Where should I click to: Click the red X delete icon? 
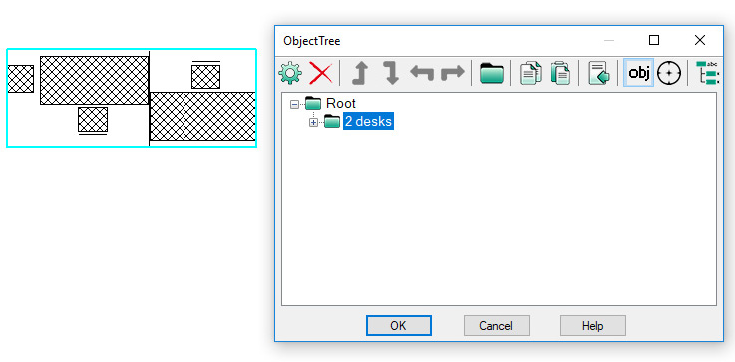coord(321,73)
